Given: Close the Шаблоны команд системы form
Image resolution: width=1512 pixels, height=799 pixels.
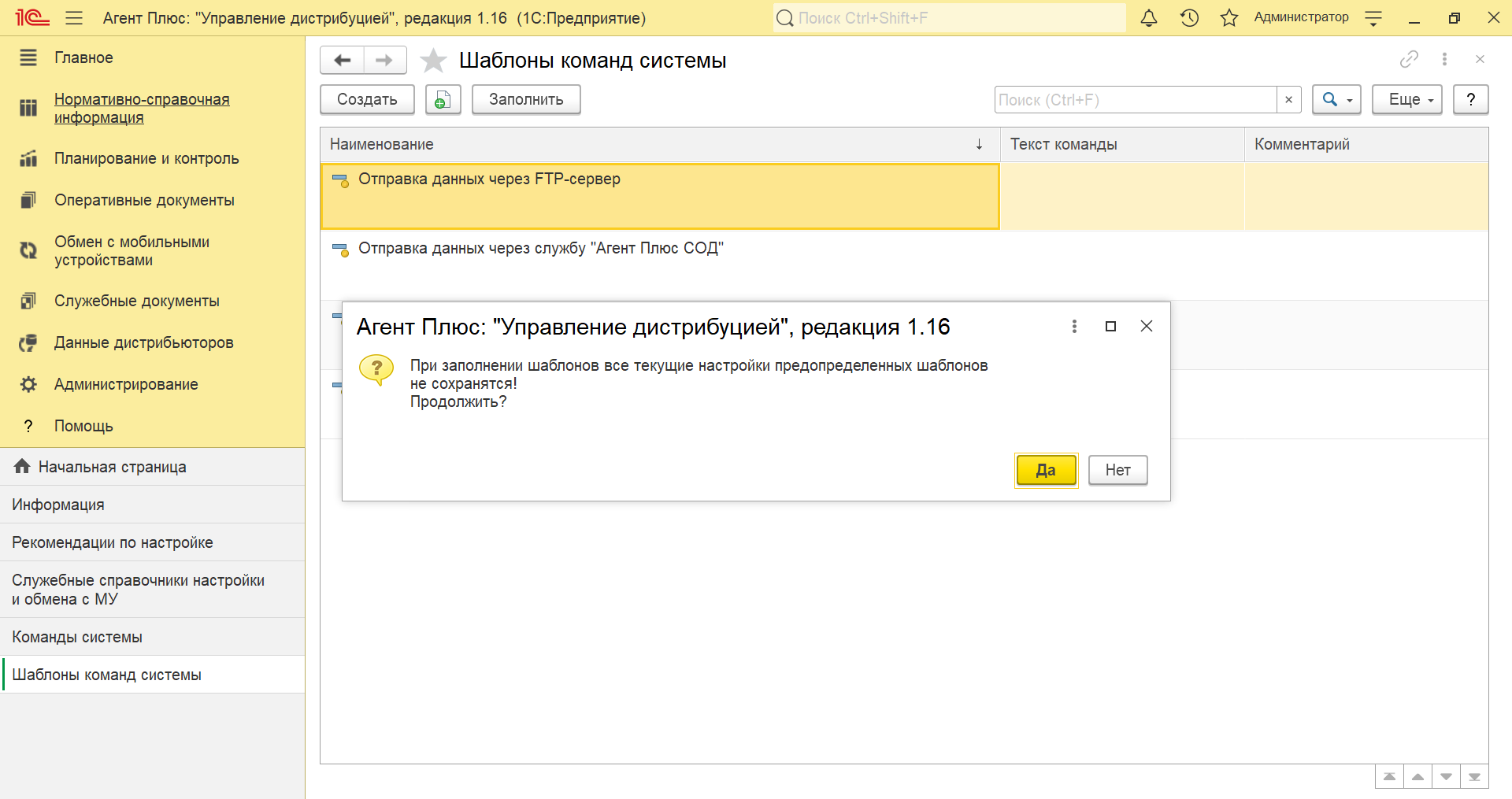Looking at the screenshot, I should click(1480, 59).
